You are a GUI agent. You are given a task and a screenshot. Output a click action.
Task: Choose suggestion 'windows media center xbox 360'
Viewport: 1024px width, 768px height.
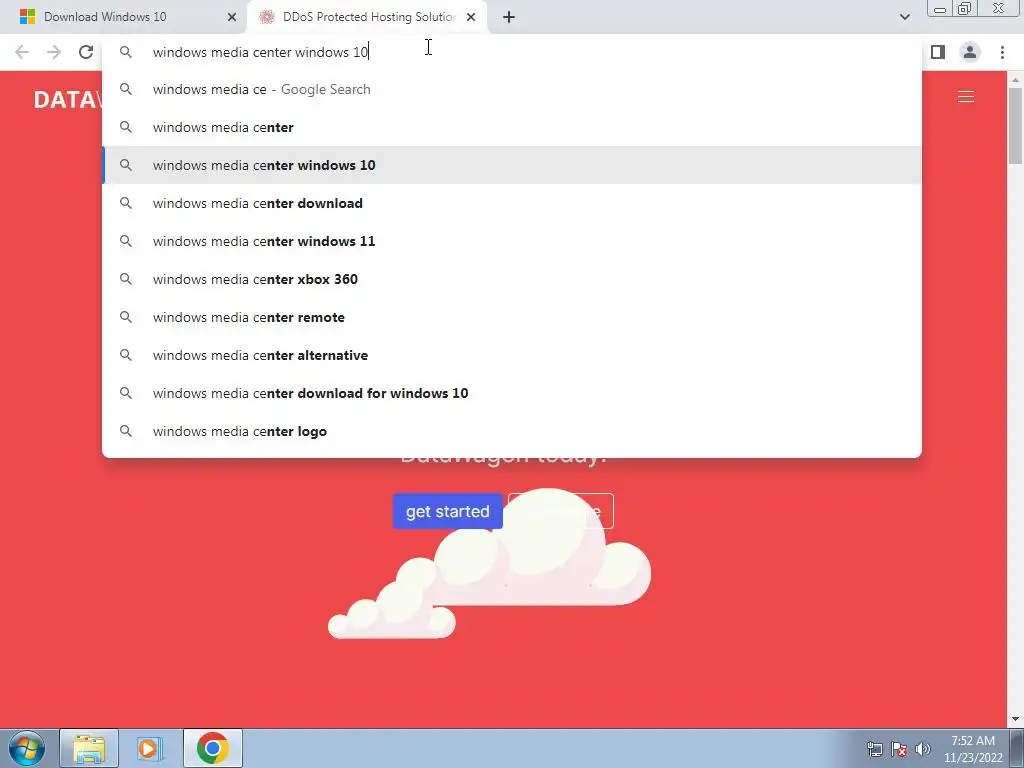pos(512,279)
